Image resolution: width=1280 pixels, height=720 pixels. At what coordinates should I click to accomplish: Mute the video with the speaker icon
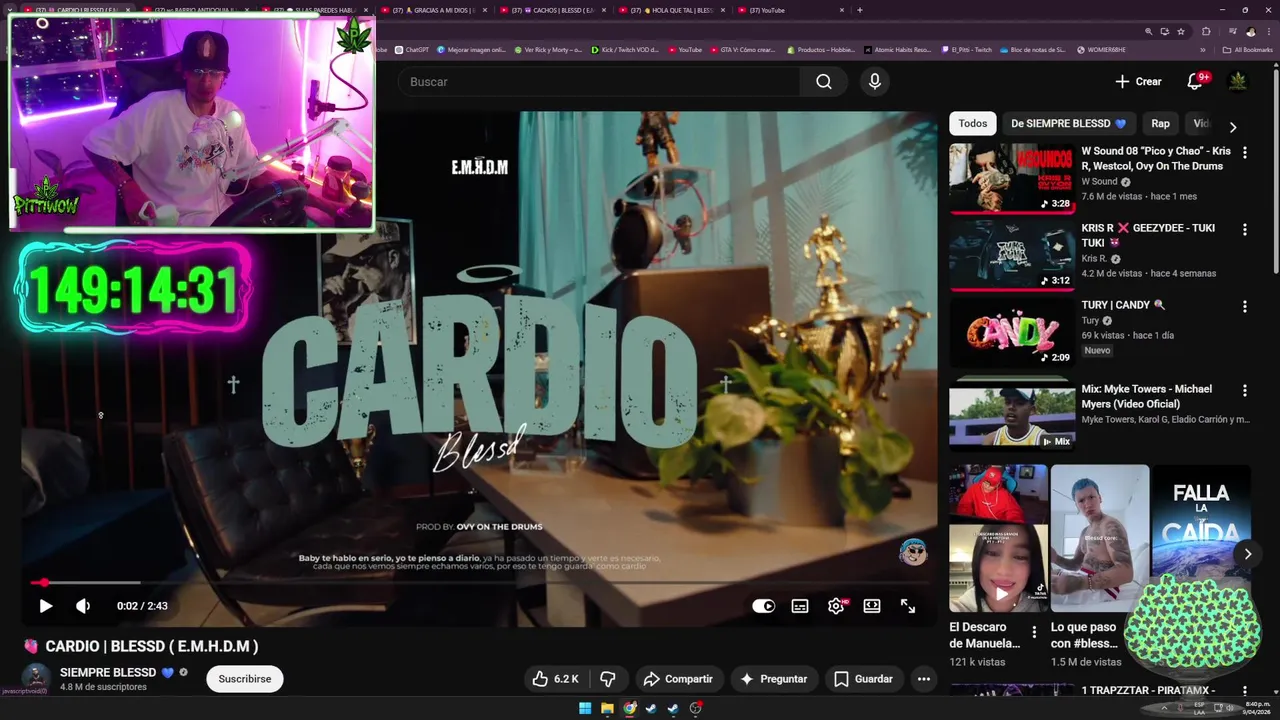[x=83, y=606]
